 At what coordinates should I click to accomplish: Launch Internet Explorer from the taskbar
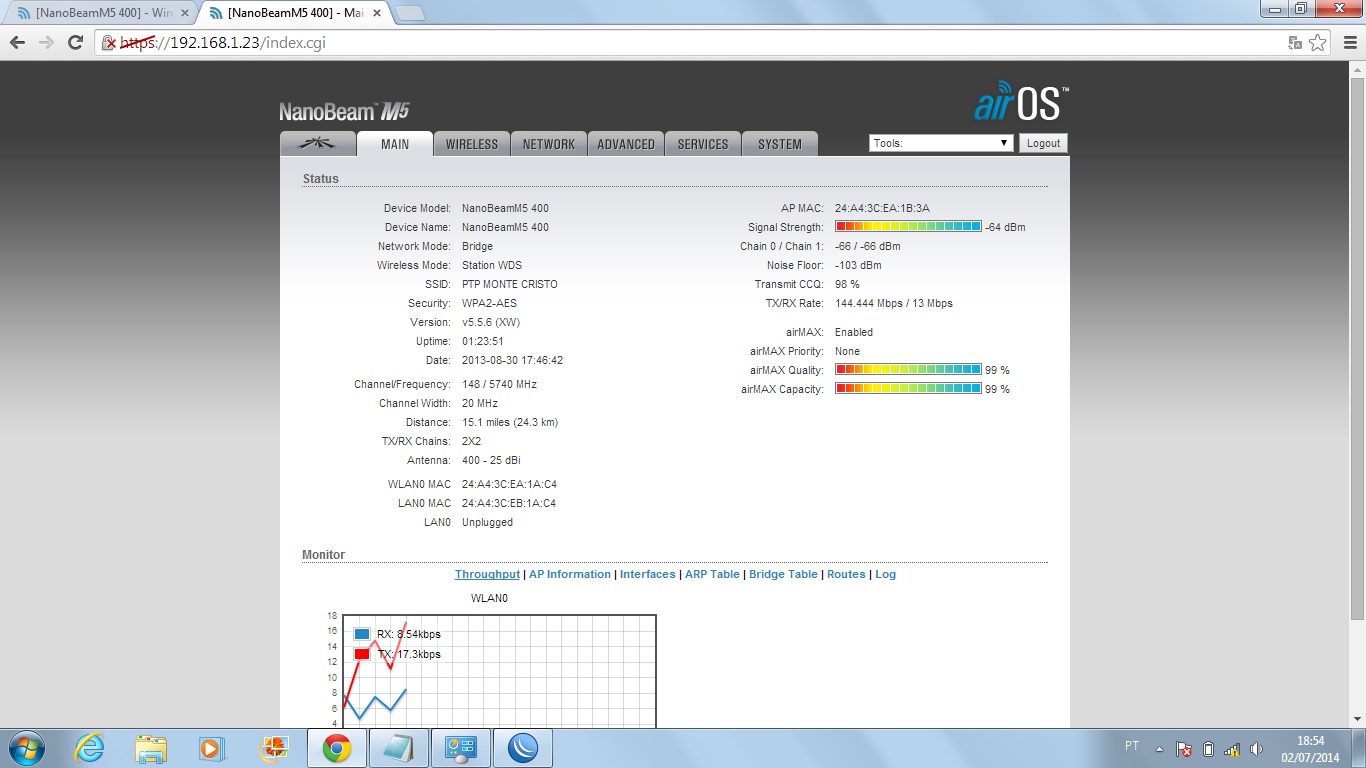pos(90,748)
